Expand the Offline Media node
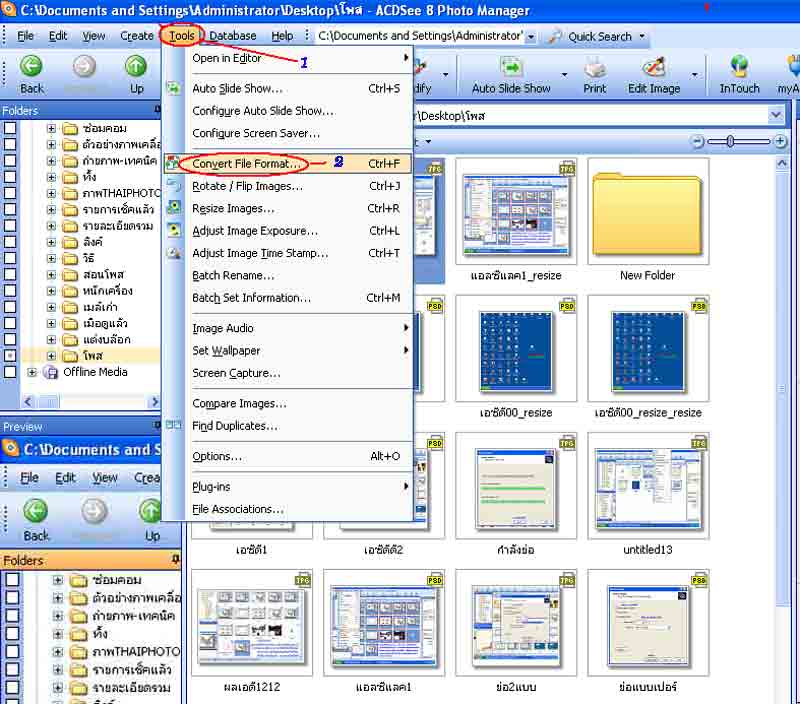 coord(32,372)
